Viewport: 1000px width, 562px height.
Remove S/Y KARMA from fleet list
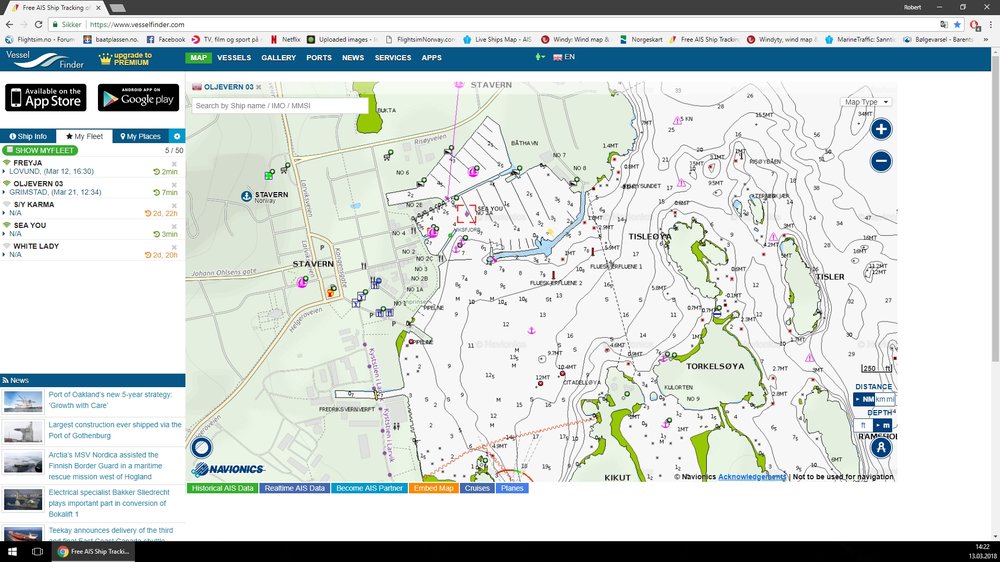pos(173,205)
